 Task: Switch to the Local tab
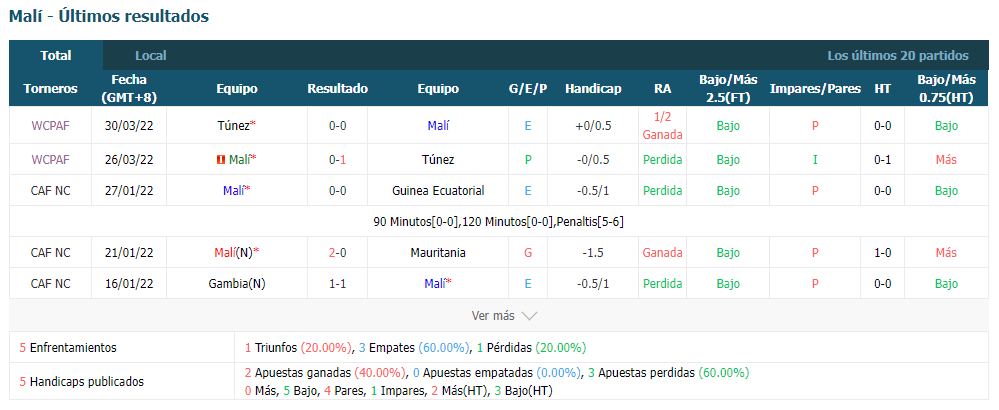[x=150, y=55]
